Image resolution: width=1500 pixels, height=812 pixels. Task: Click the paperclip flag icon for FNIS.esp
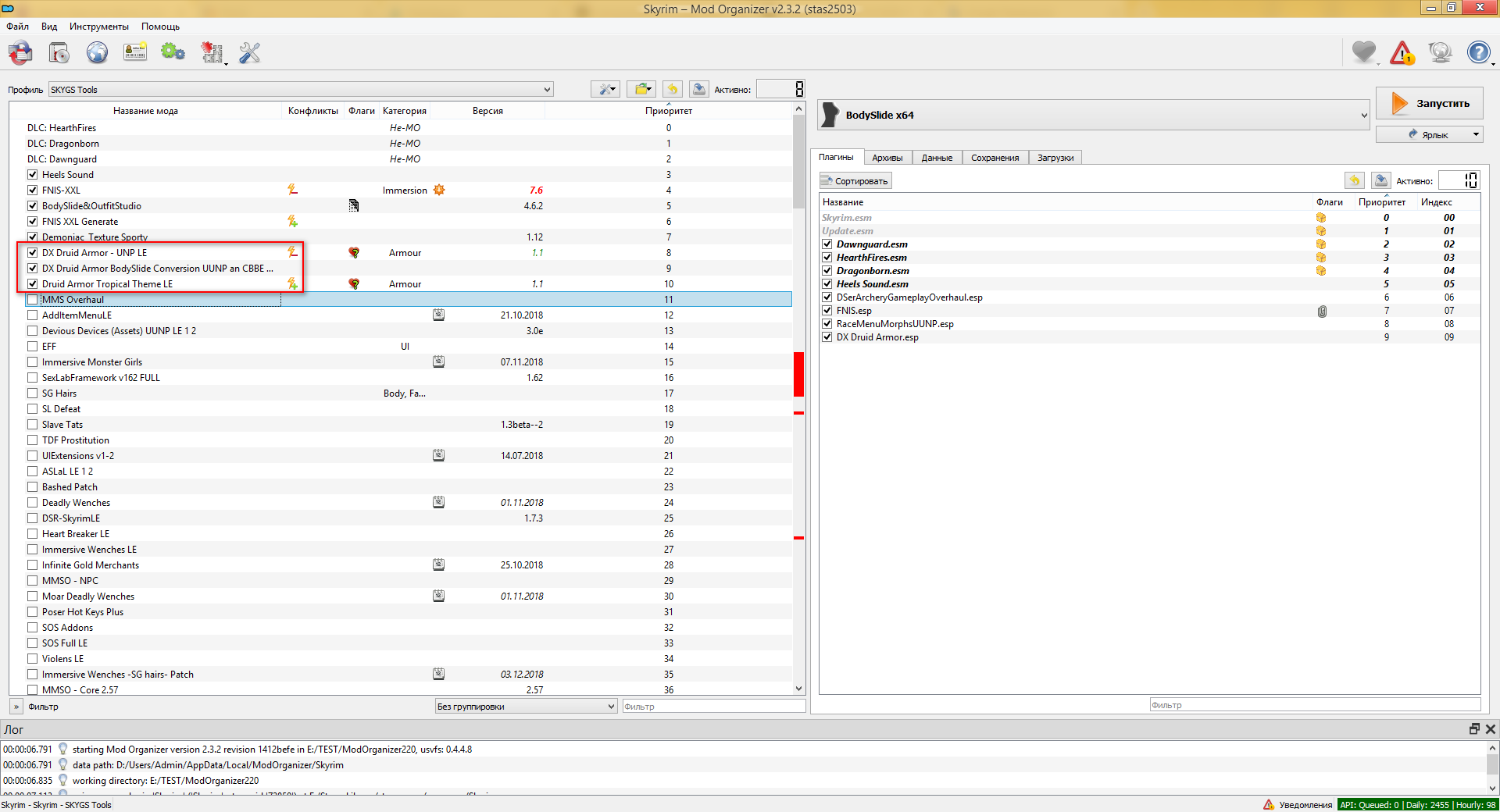tap(1322, 311)
